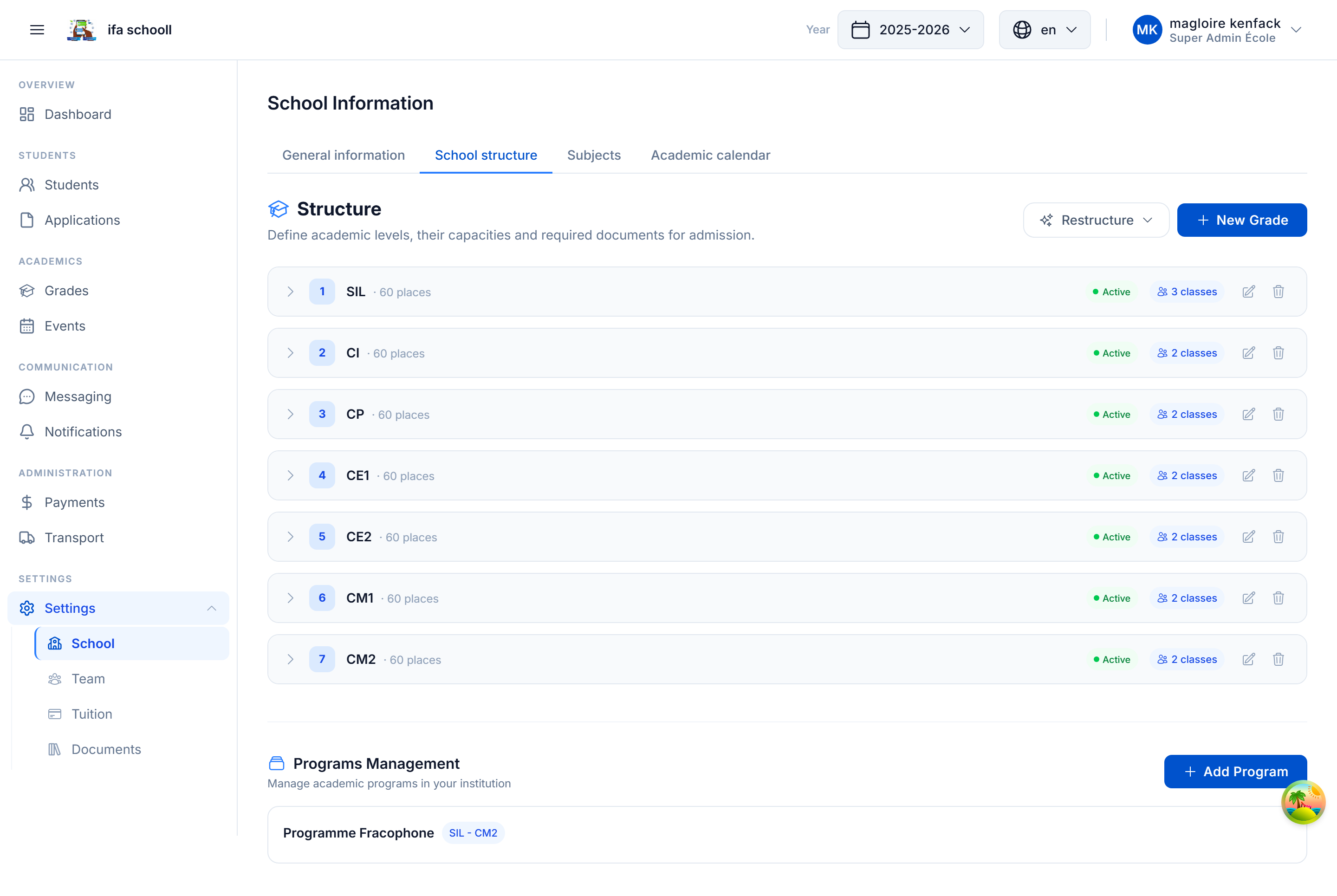
Task: Open Notifications from the sidebar
Action: [x=83, y=432]
